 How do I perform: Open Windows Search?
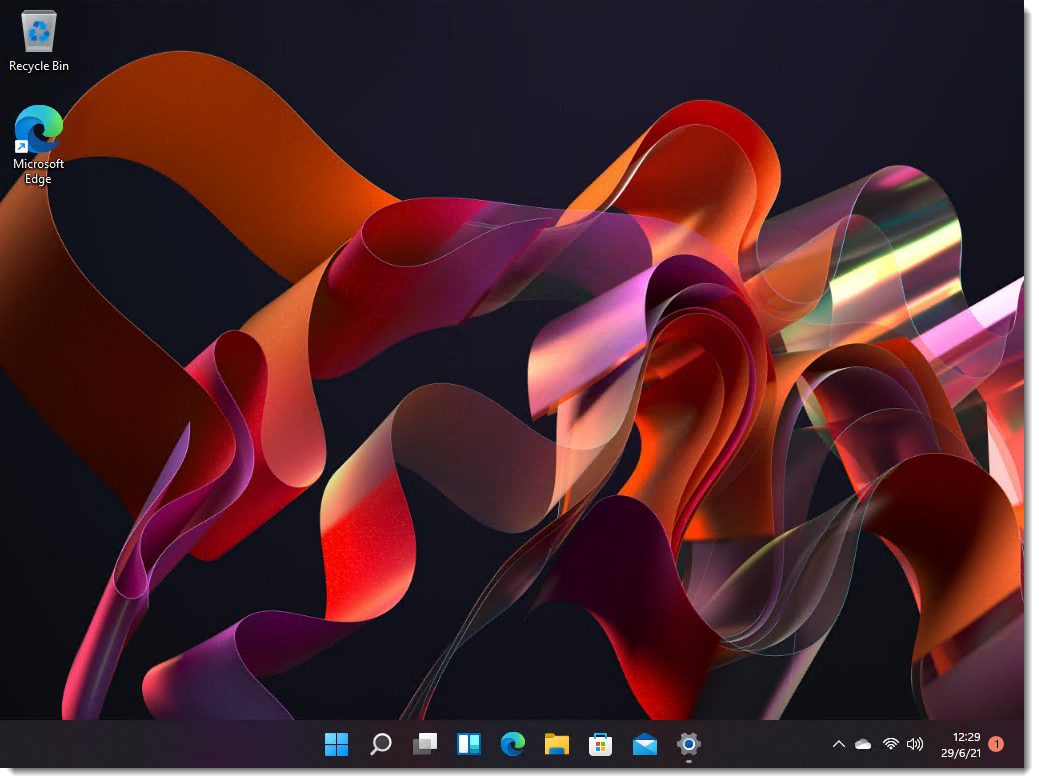tap(380, 745)
